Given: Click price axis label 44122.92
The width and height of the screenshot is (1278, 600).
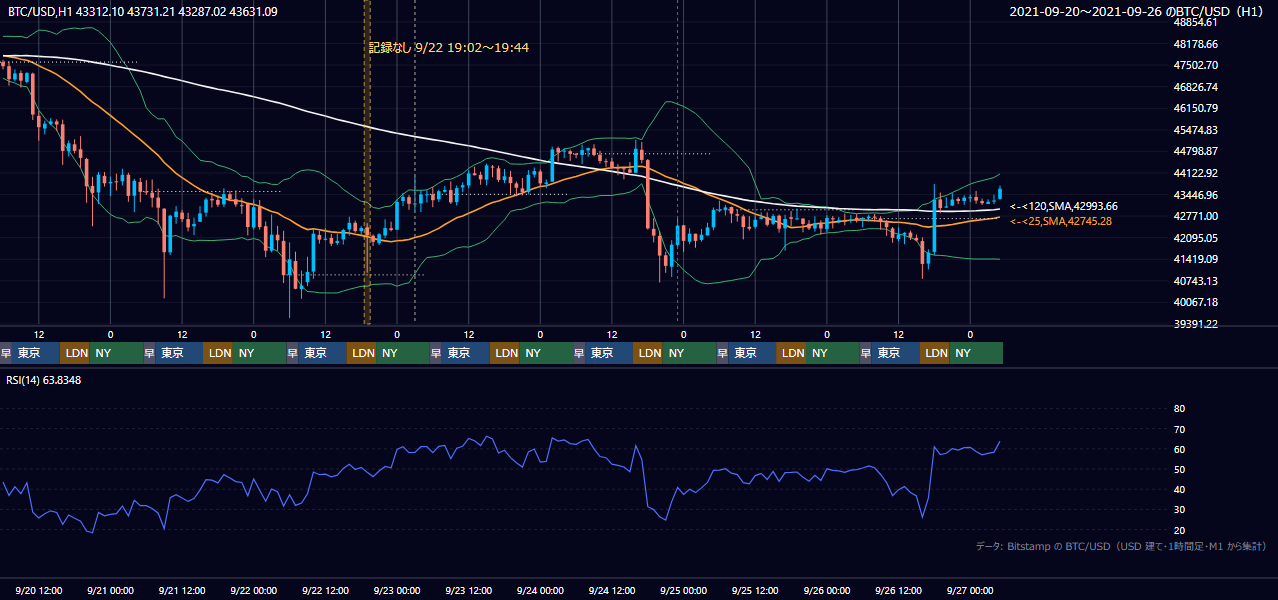Looking at the screenshot, I should 1195,173.
